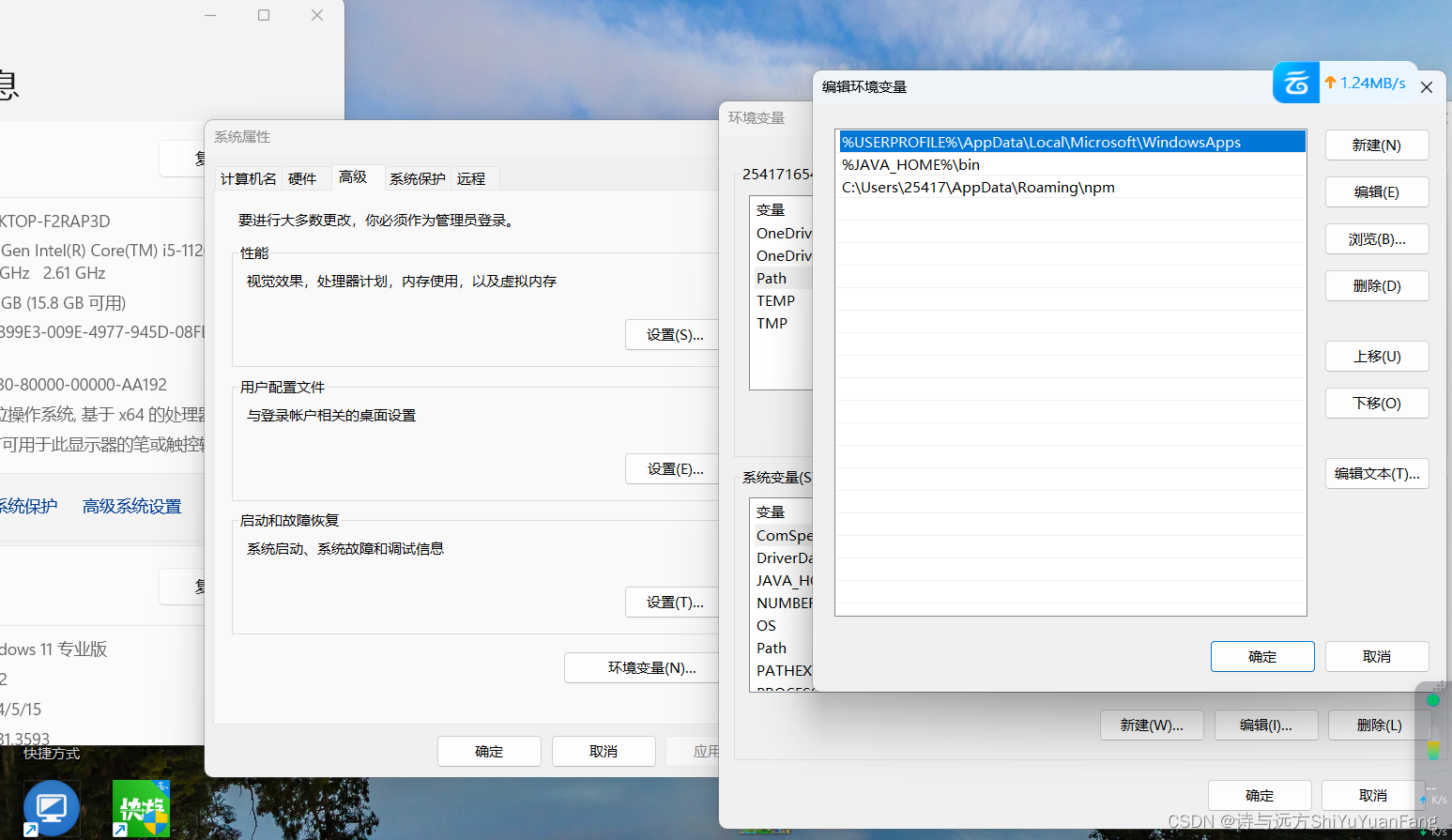The height and width of the screenshot is (840, 1452).
Task: Switch to the 系统保护 tab
Action: (x=417, y=178)
